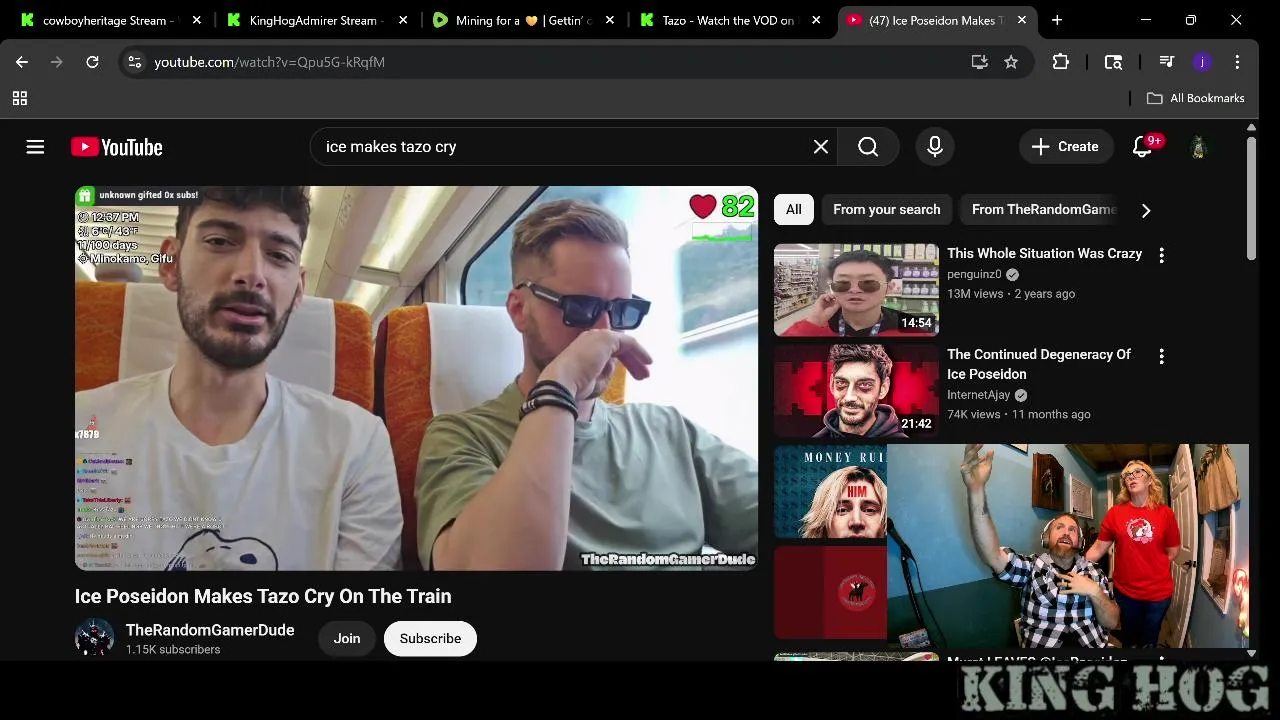The image size is (1280, 720).
Task: Open the penguinz0 video thumbnail
Action: tap(856, 290)
